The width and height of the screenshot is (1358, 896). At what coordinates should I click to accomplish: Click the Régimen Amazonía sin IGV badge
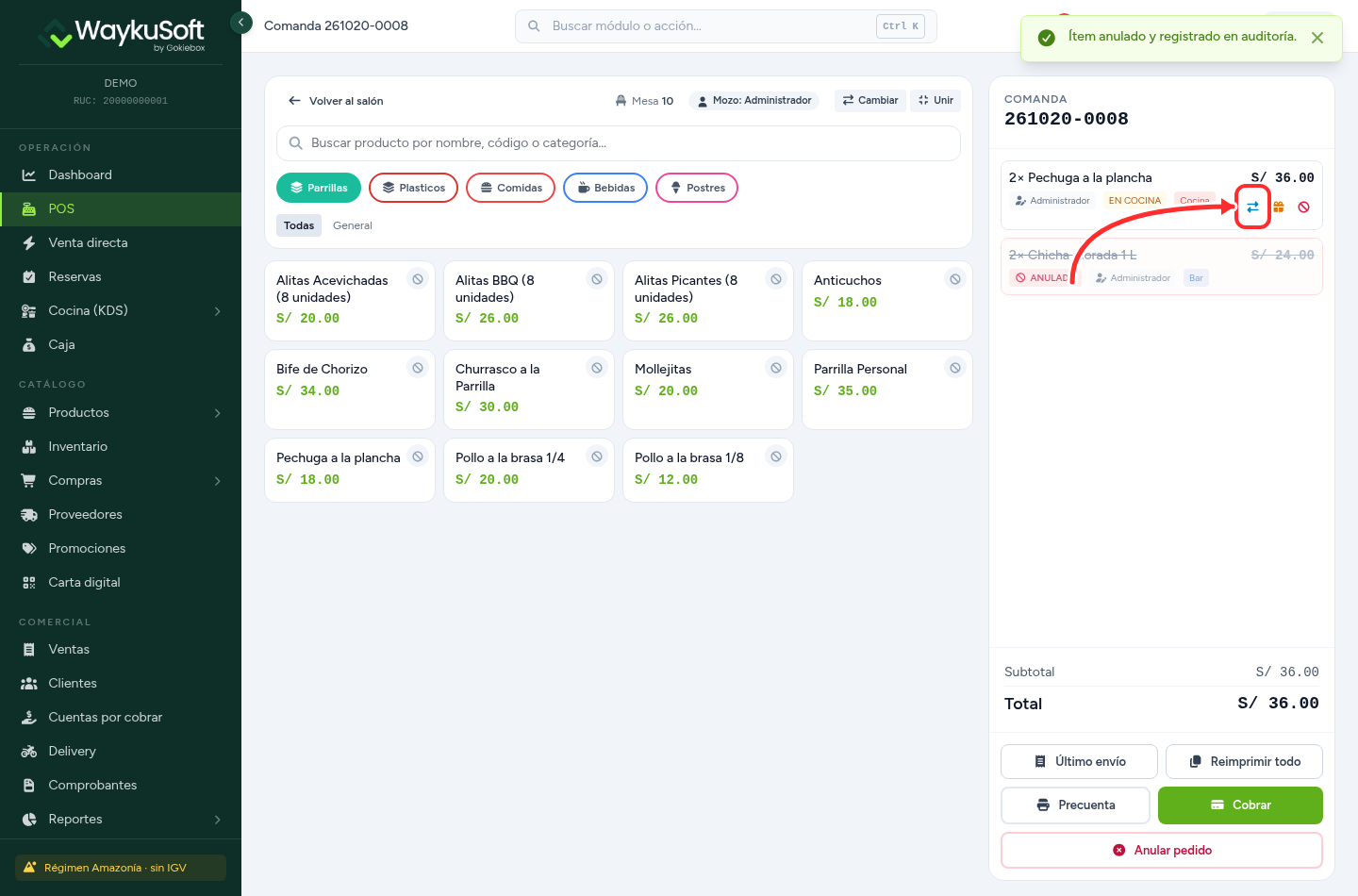121,868
